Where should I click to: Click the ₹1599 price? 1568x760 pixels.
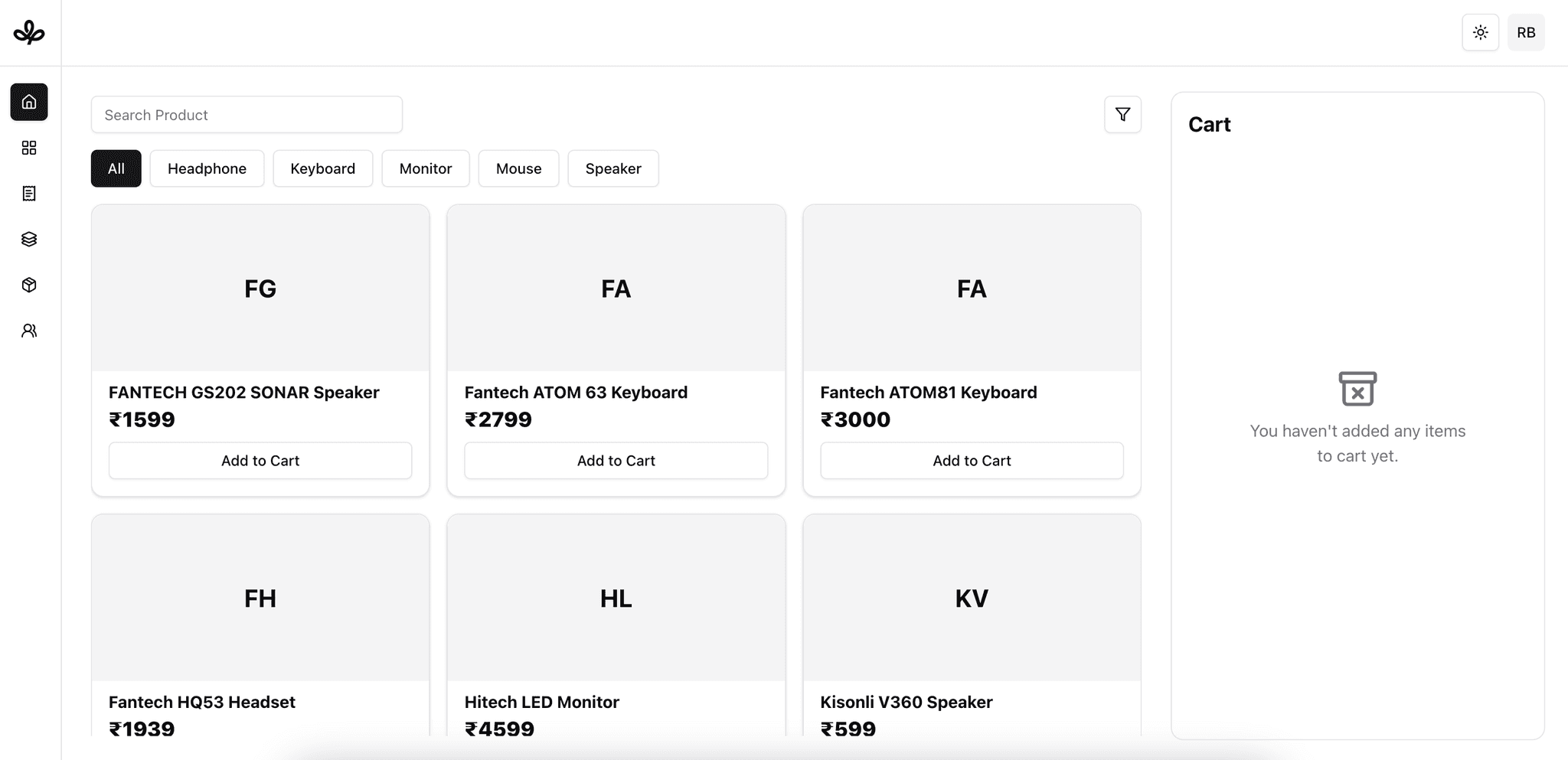(142, 419)
